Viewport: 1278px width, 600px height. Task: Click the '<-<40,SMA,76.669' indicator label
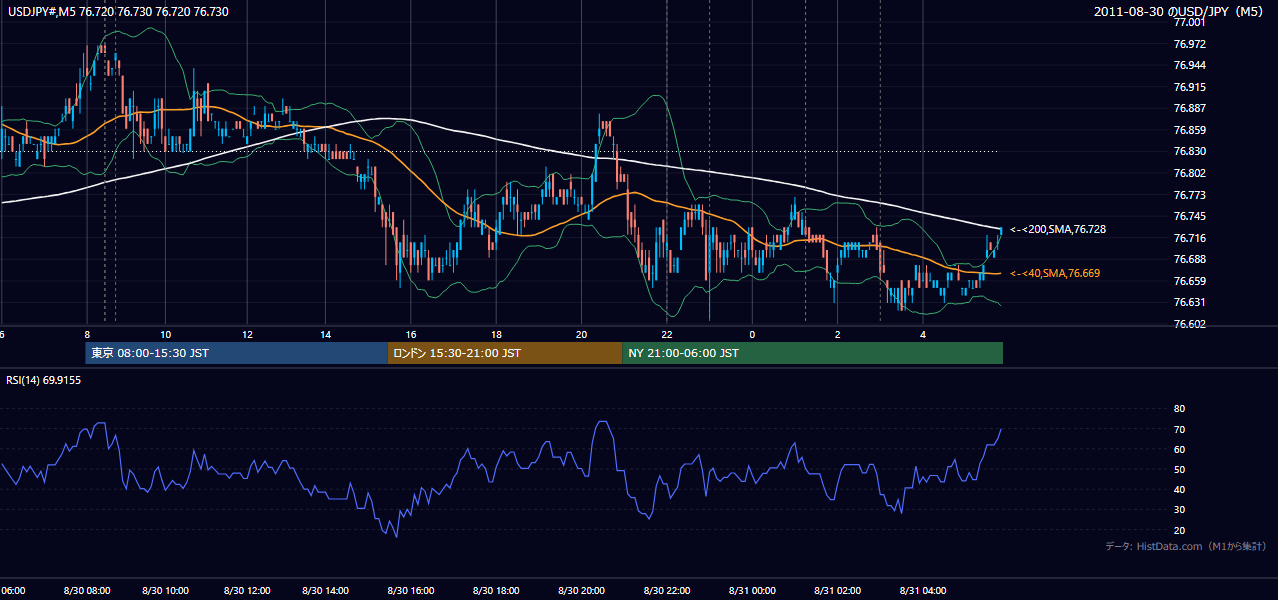click(1054, 273)
